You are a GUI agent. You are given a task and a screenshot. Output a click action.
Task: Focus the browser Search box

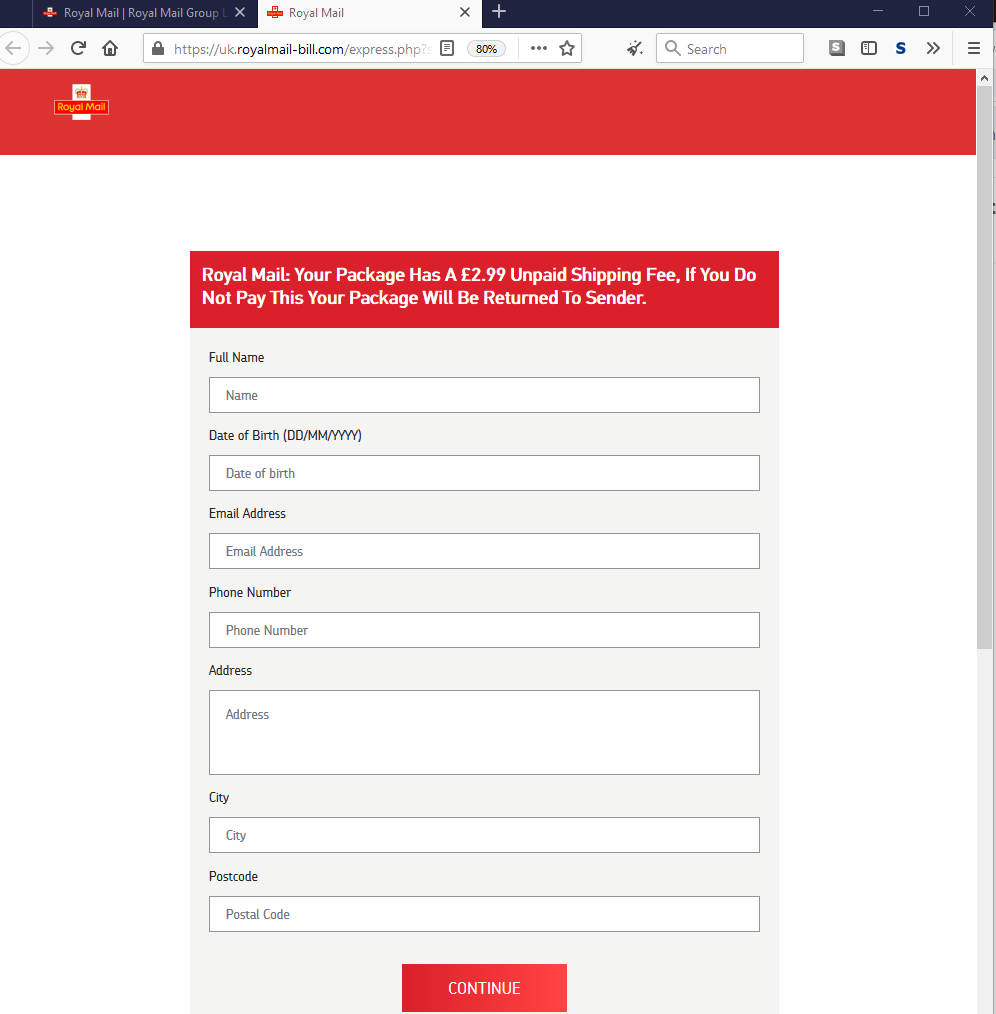[740, 48]
